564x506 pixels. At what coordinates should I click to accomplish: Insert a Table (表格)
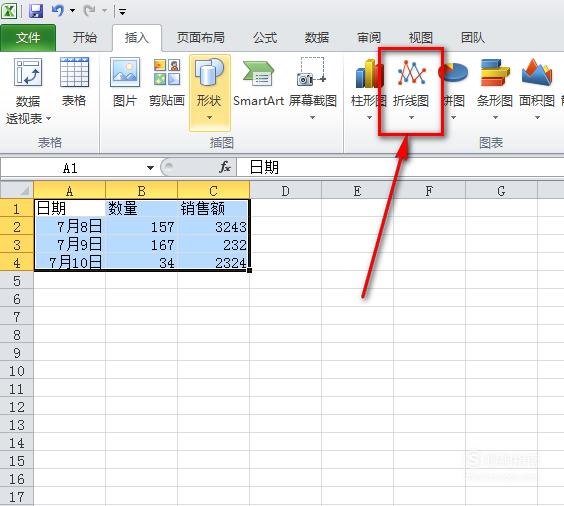click(x=74, y=82)
